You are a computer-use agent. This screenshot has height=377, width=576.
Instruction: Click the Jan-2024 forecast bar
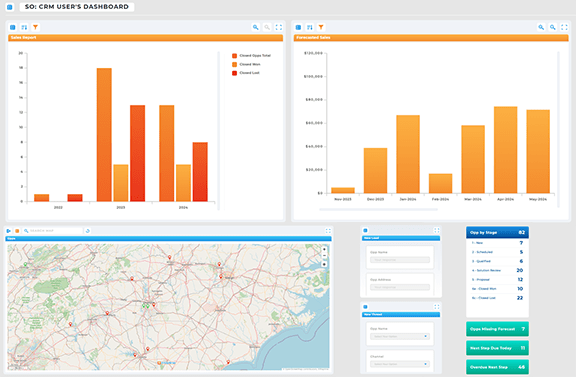(408, 154)
